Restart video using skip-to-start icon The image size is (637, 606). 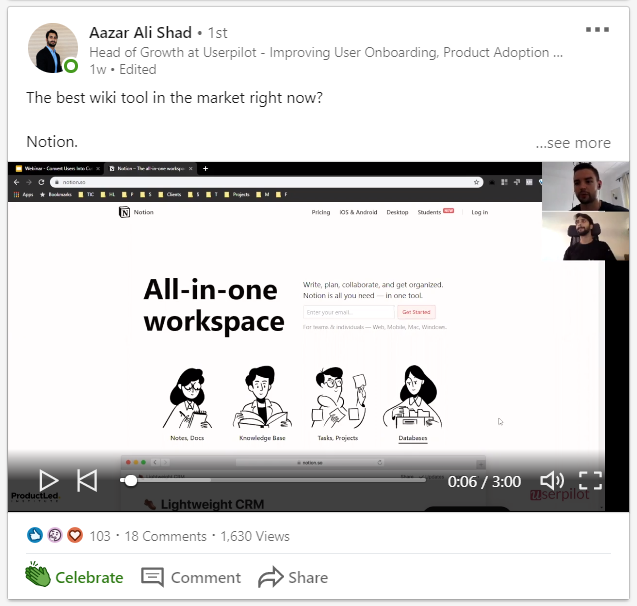[x=87, y=481]
